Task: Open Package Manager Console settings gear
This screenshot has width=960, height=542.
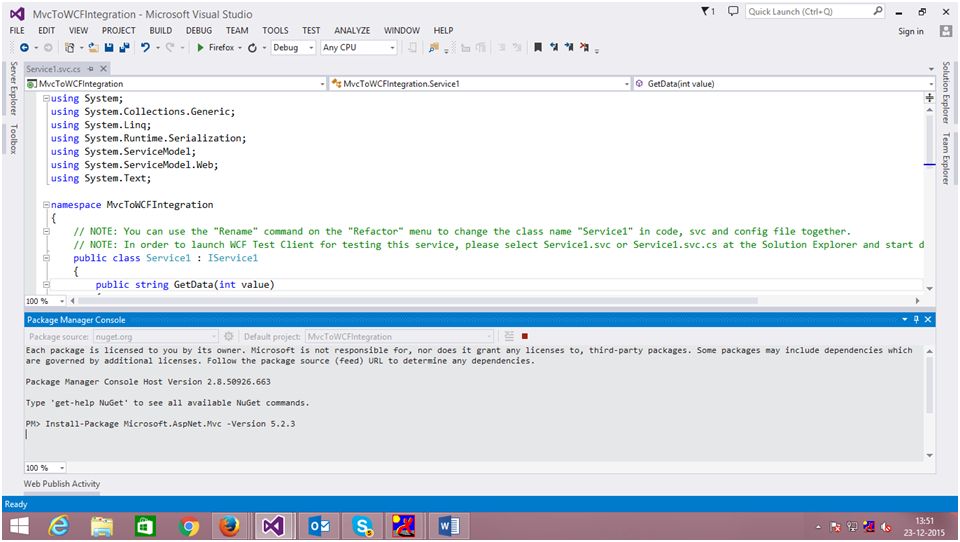Action: pyautogui.click(x=229, y=337)
